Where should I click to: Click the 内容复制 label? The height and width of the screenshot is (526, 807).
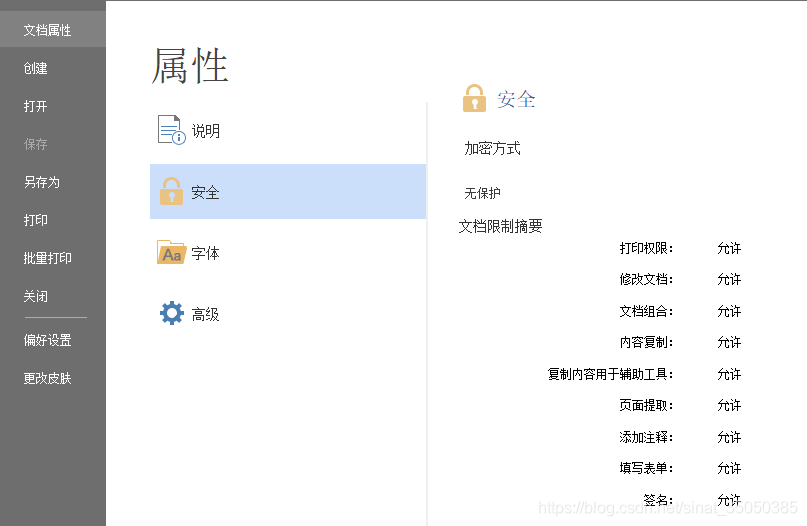tap(646, 342)
